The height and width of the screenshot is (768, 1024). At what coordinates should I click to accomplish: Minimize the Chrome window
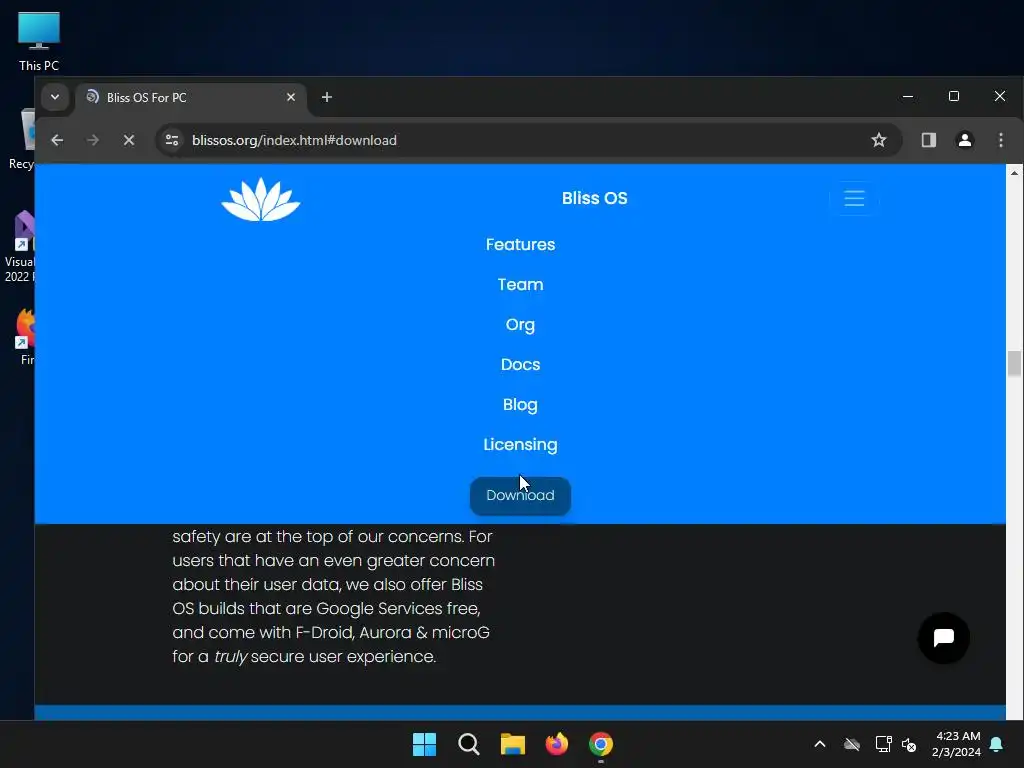(x=908, y=97)
